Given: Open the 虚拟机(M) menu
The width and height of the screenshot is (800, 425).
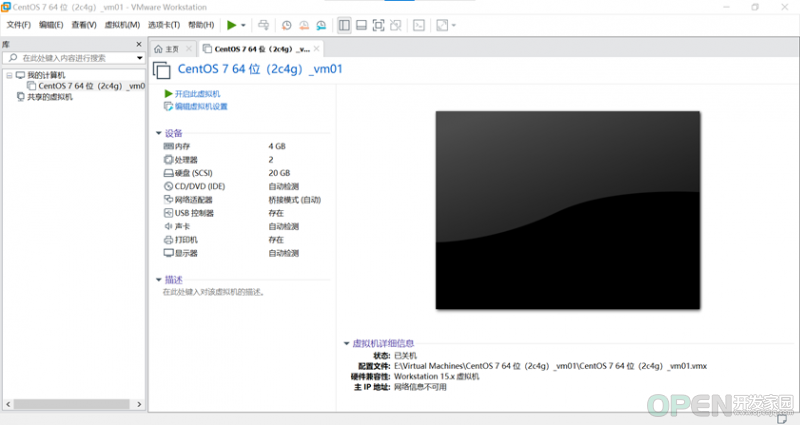Looking at the screenshot, I should (122, 25).
